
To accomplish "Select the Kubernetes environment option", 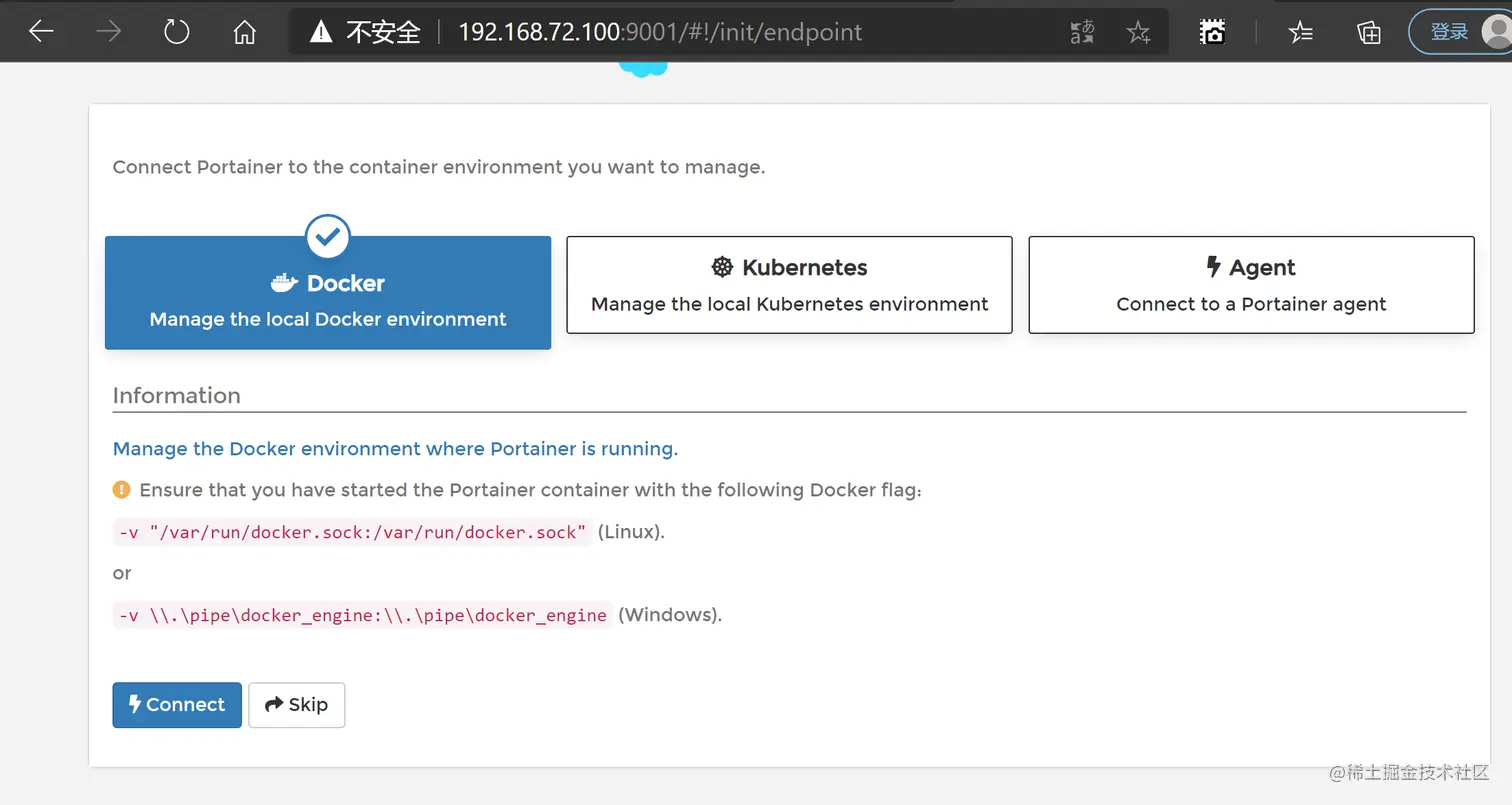I will pyautogui.click(x=789, y=285).
